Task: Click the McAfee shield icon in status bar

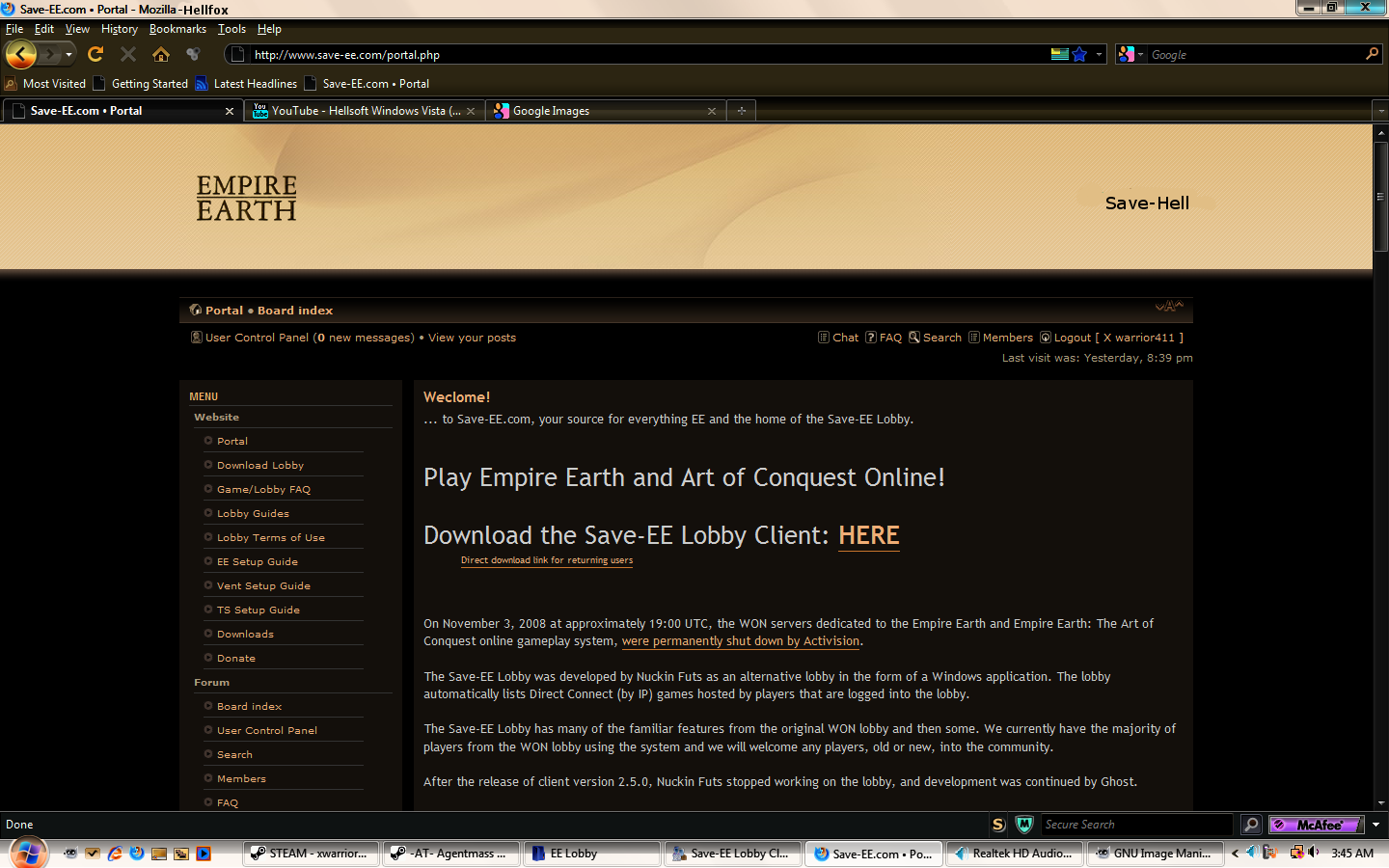Action: 1024,825
